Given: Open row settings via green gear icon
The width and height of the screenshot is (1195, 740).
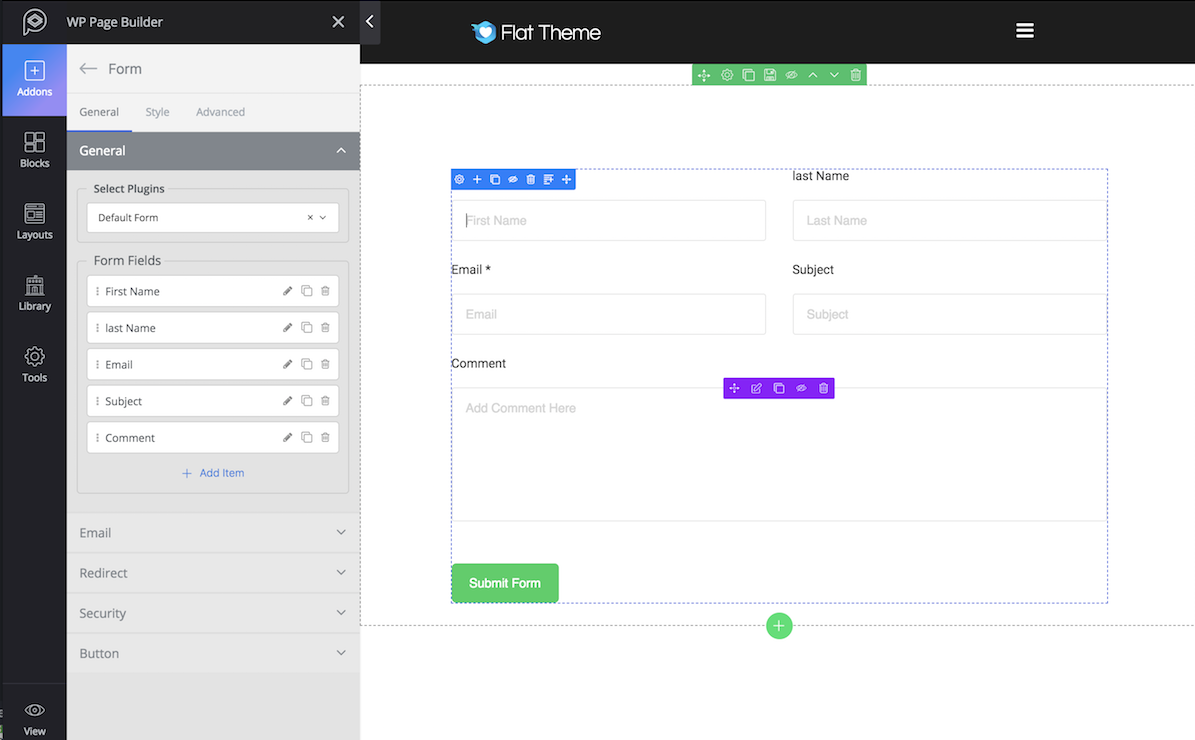Looking at the screenshot, I should click(727, 75).
